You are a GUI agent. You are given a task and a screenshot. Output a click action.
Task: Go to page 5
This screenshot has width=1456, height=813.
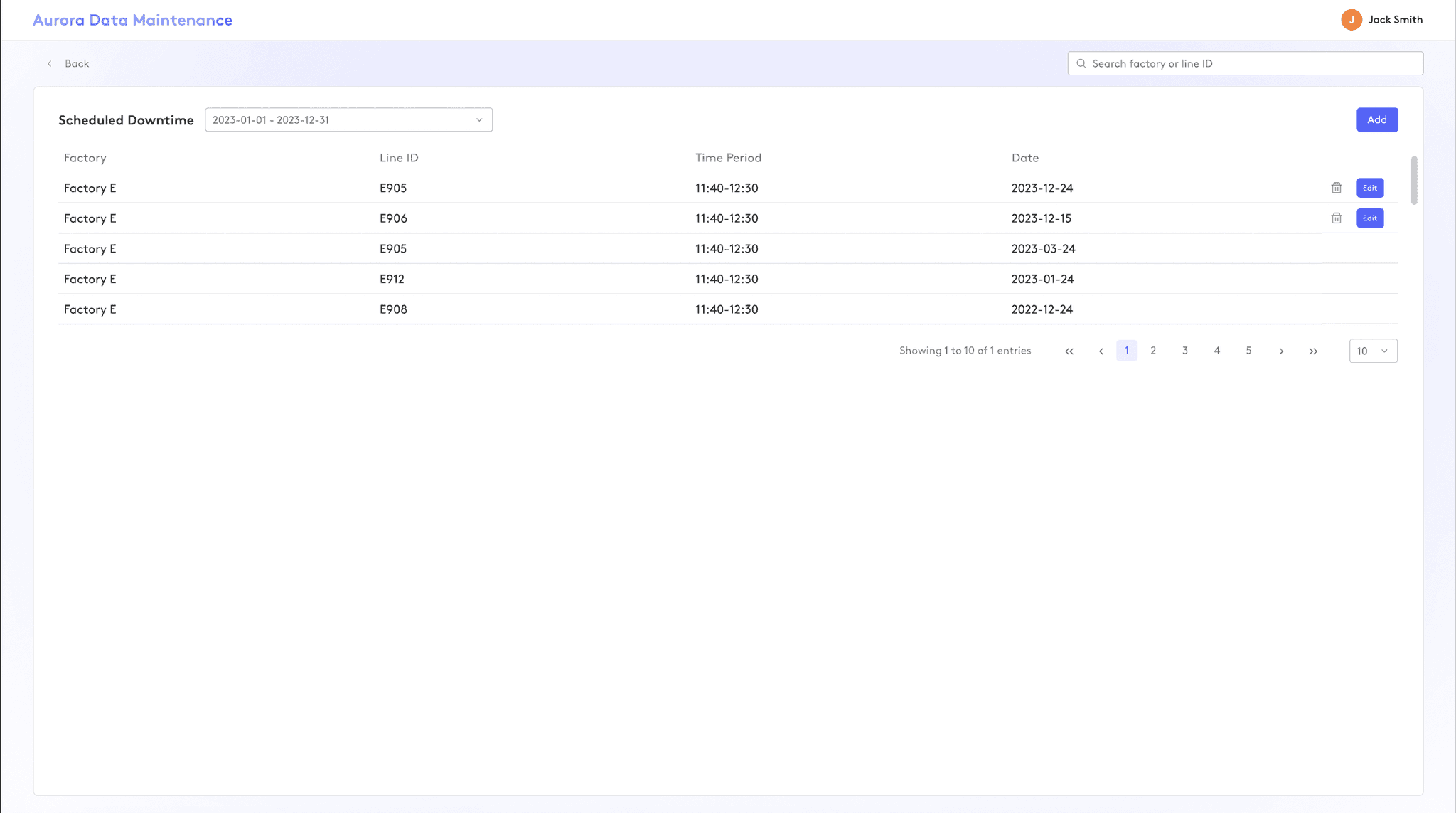pyautogui.click(x=1248, y=351)
